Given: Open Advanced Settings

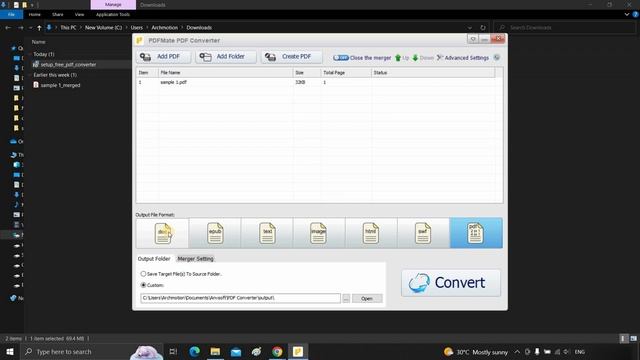Looking at the screenshot, I should (x=462, y=58).
